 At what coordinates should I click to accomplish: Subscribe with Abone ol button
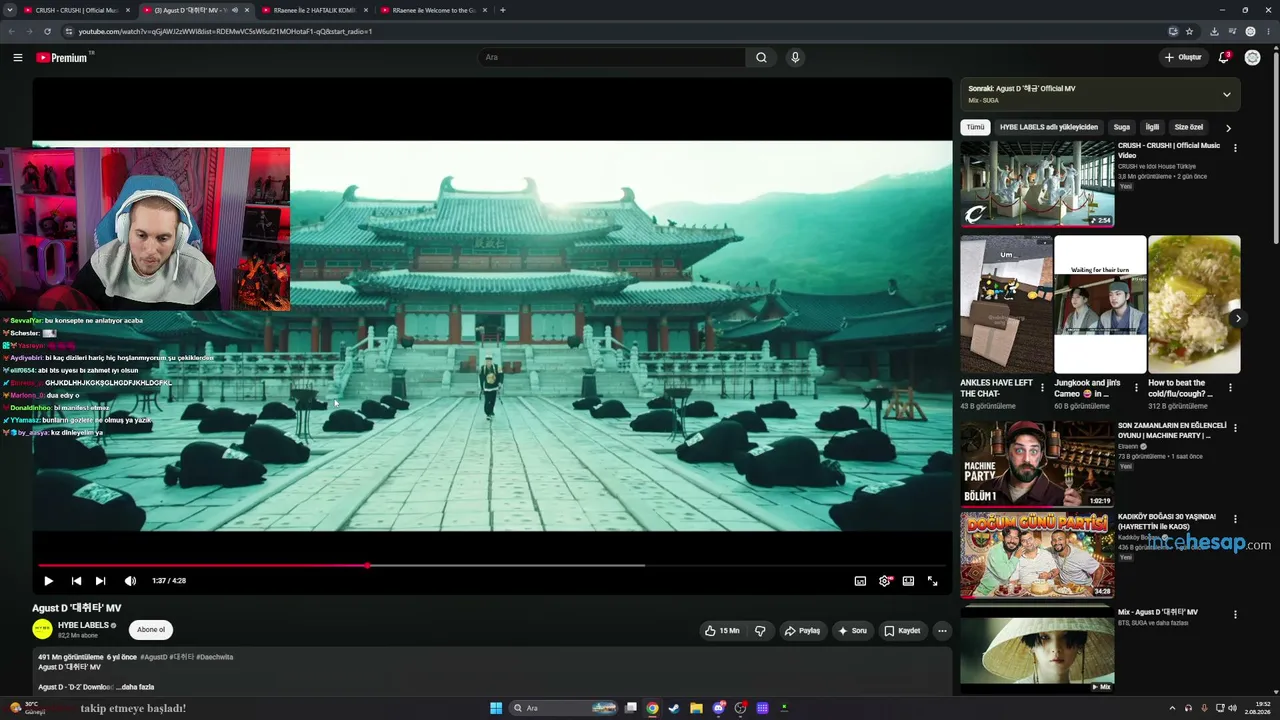[151, 630]
